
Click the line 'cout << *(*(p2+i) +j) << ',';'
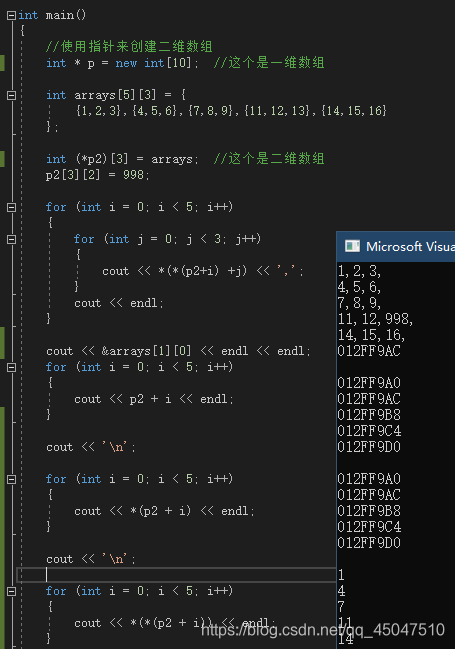pyautogui.click(x=203, y=271)
